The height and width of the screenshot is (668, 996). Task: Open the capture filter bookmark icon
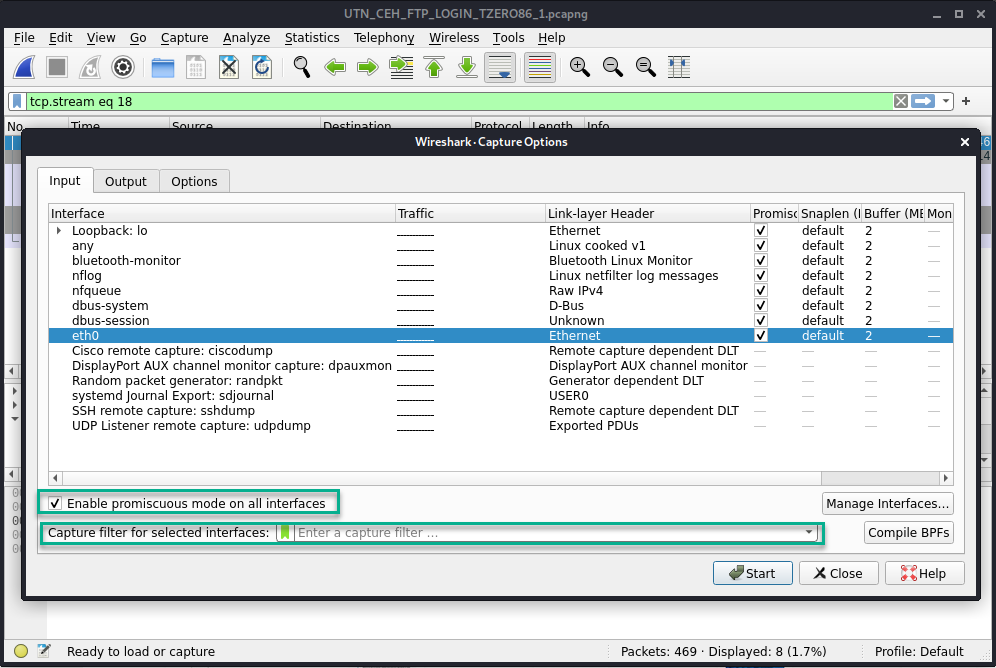[x=285, y=533]
